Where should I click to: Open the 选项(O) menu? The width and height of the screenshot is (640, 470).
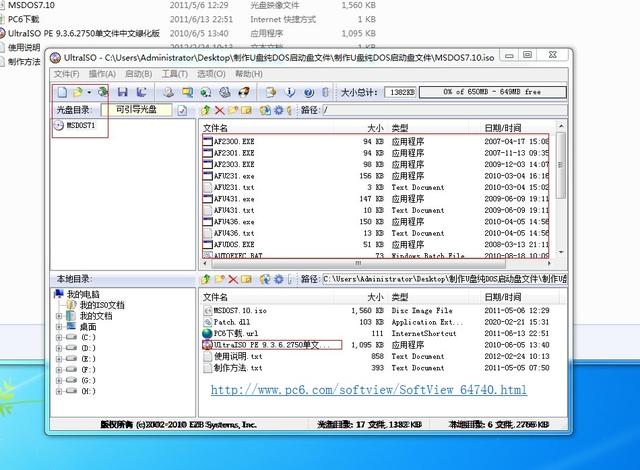click(211, 74)
